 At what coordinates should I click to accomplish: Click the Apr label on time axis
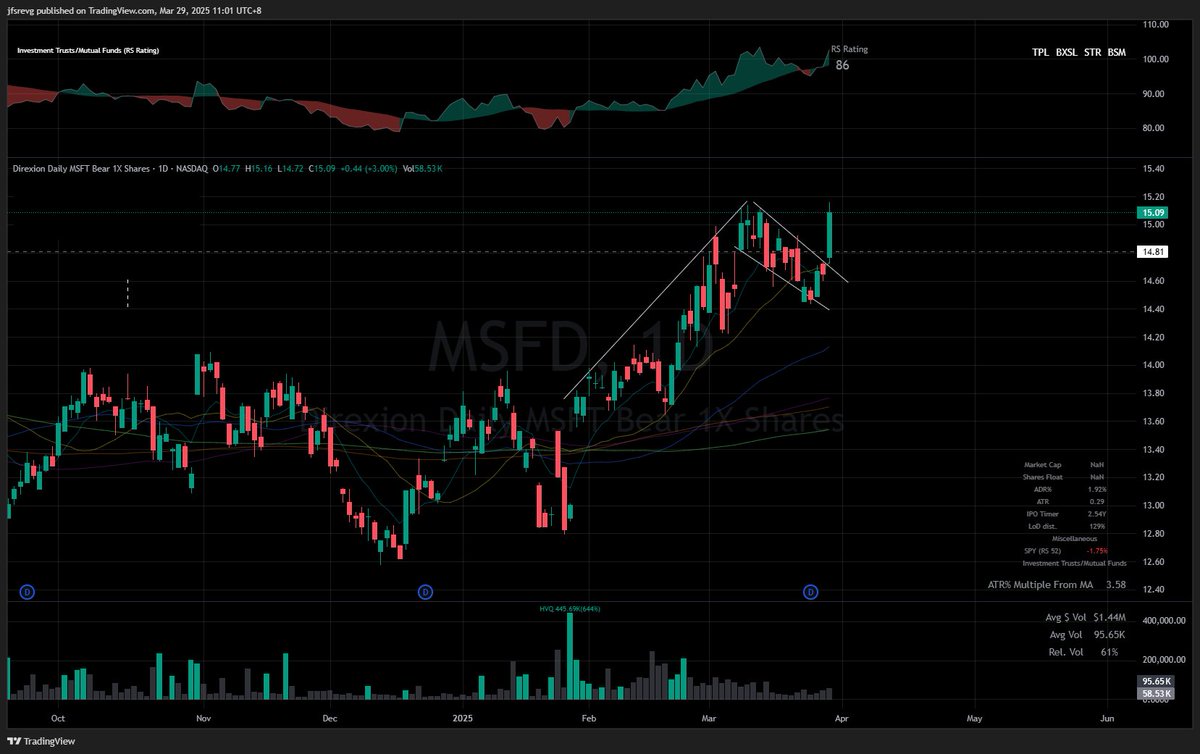pyautogui.click(x=842, y=718)
